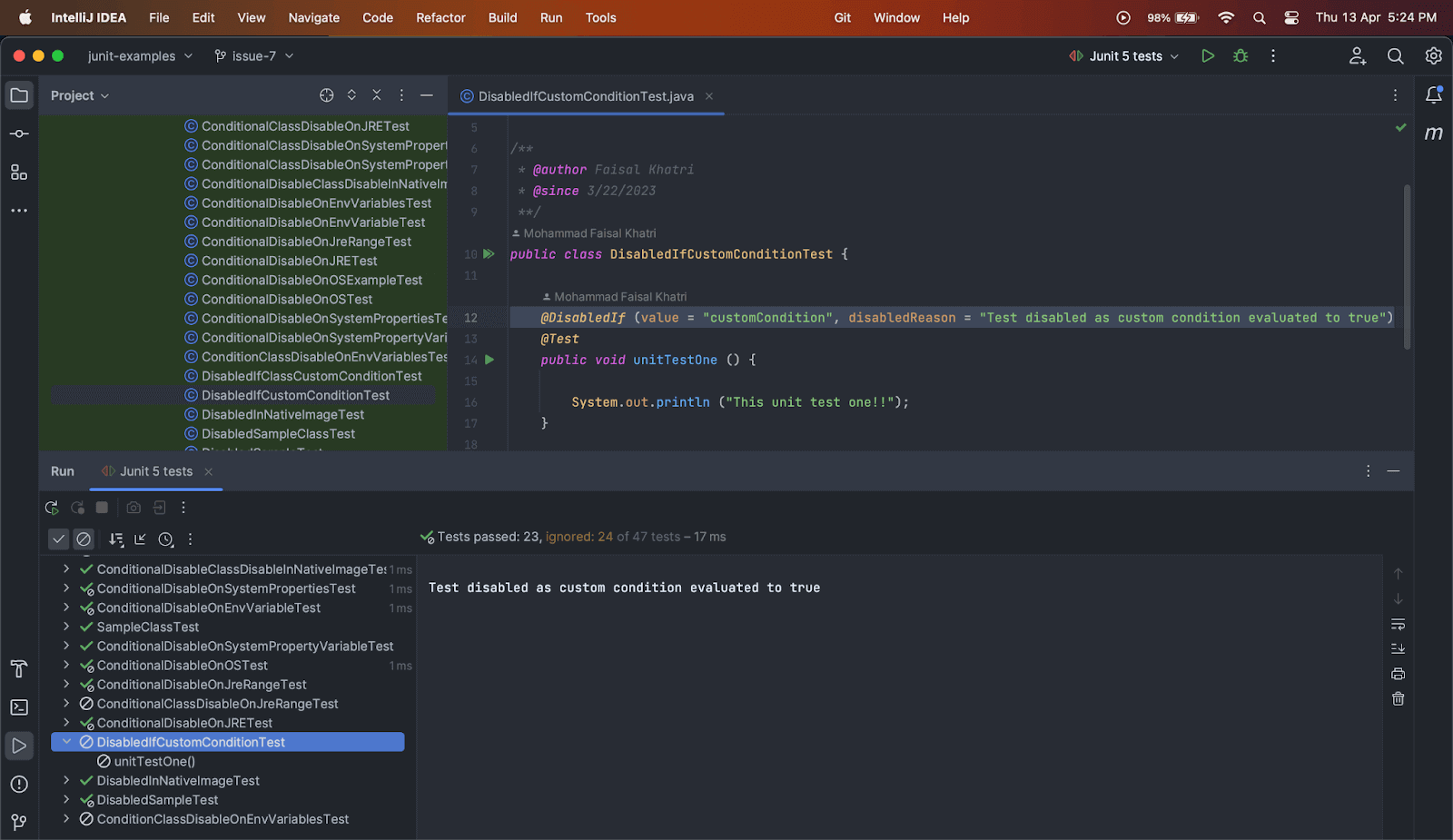Toggle soft-wrap in console output
This screenshot has width=1453, height=840.
pyautogui.click(x=1398, y=625)
